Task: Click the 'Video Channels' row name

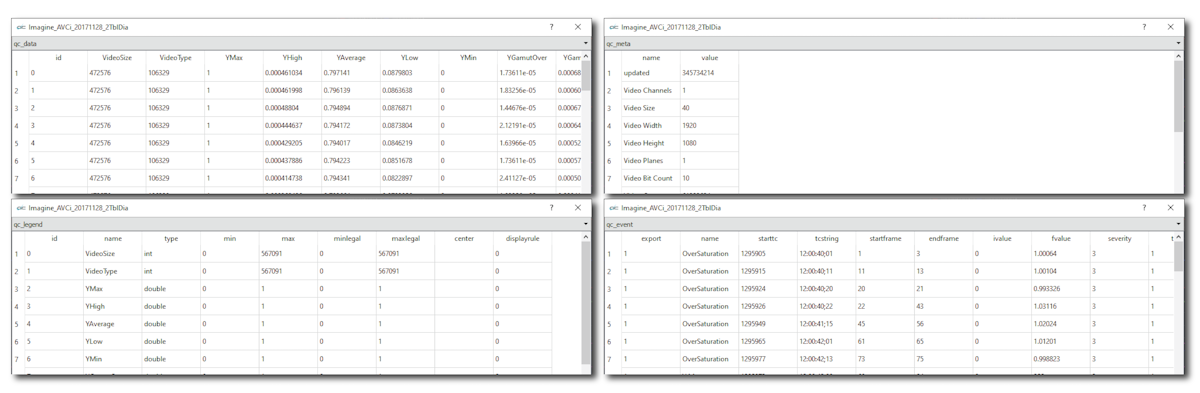Action: tap(651, 91)
